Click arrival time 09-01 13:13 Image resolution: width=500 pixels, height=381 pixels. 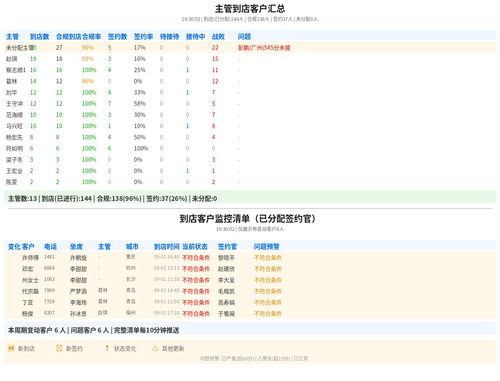pyautogui.click(x=167, y=268)
